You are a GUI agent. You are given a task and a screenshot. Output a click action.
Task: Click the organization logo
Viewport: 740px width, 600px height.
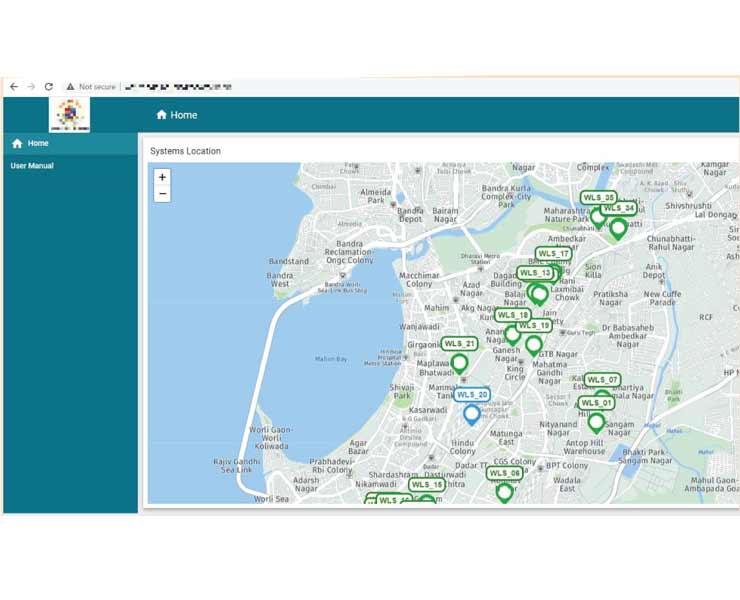(69, 114)
